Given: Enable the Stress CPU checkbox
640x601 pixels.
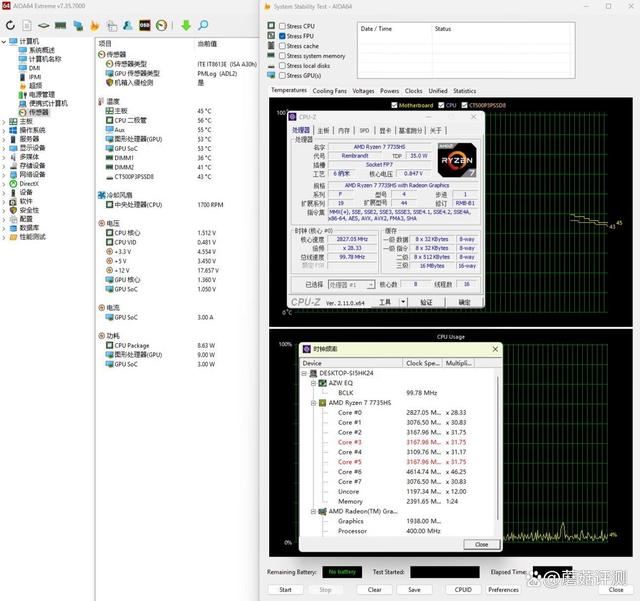Looking at the screenshot, I should 281,26.
